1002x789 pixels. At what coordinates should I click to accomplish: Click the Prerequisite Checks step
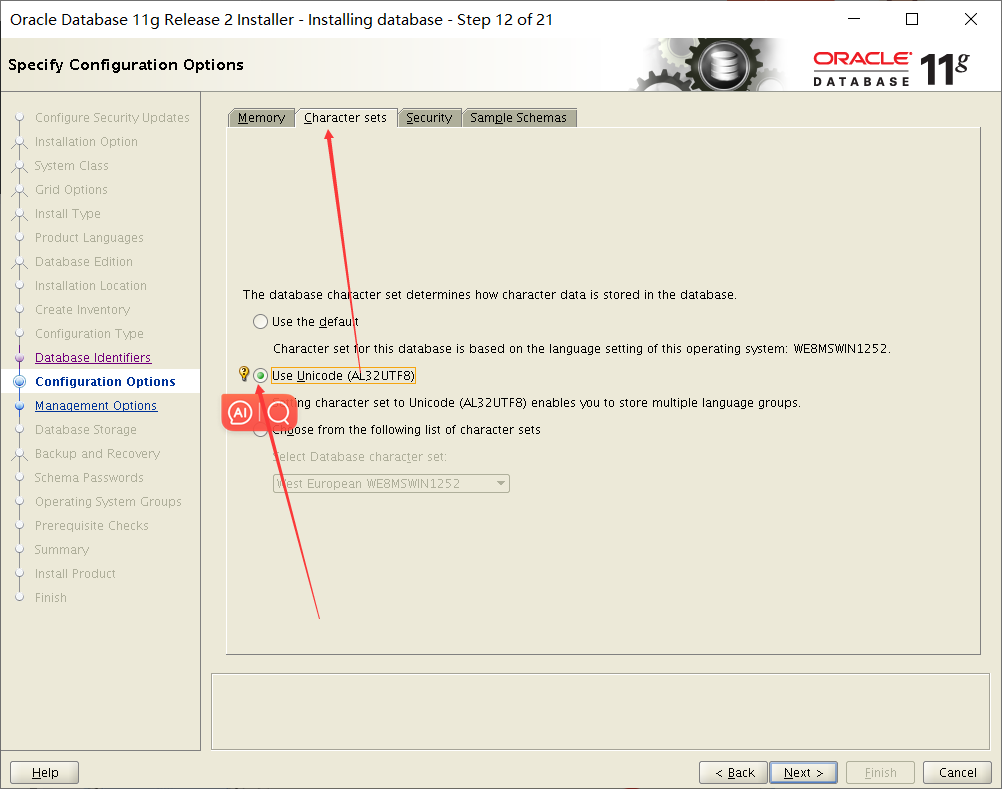pos(92,526)
